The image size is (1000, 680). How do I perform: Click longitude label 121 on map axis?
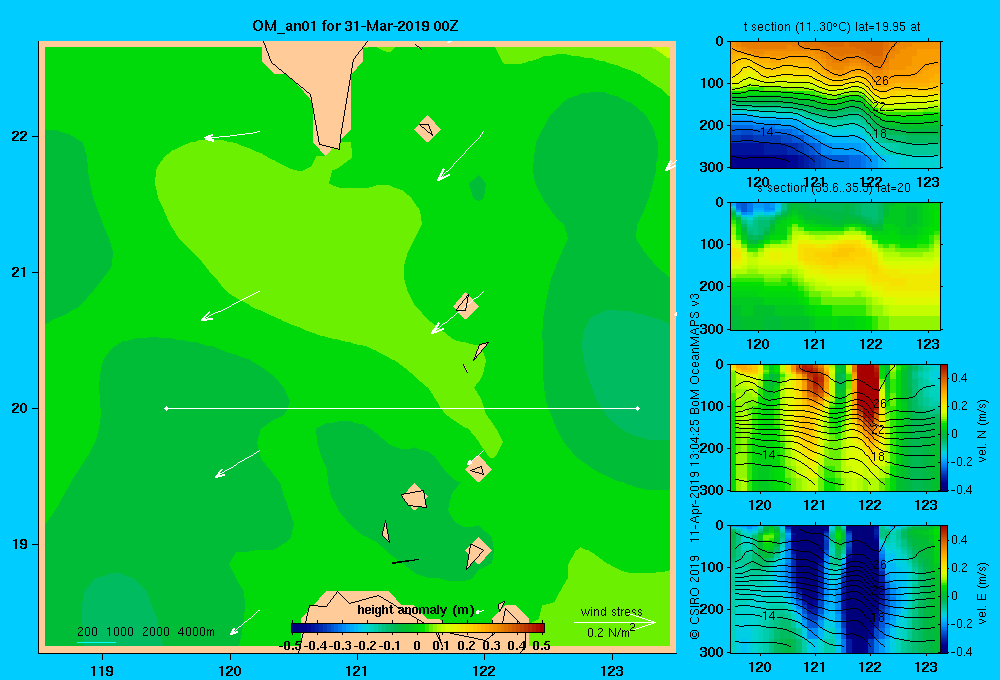(x=357, y=670)
